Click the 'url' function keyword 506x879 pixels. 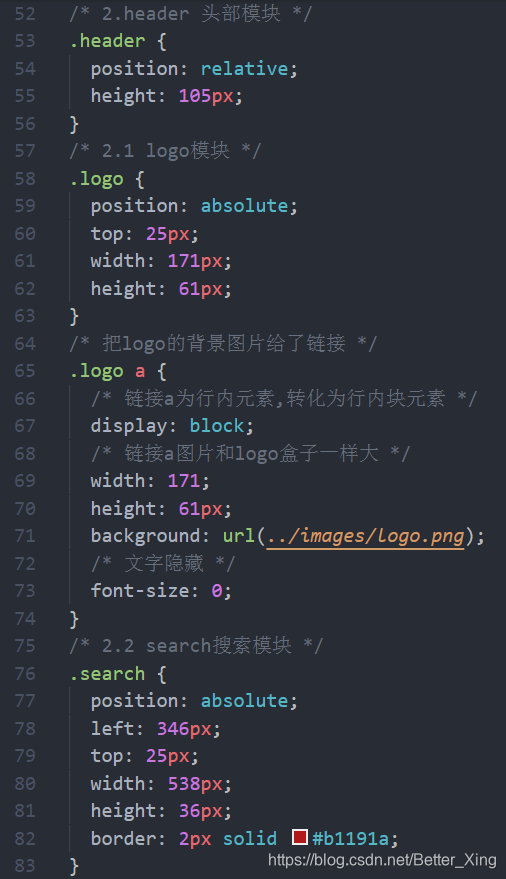click(x=239, y=536)
